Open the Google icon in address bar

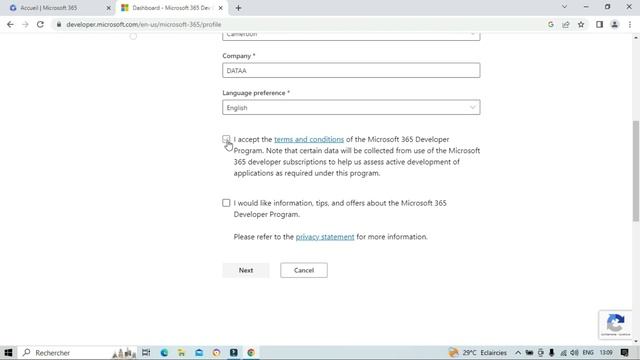(x=551, y=24)
